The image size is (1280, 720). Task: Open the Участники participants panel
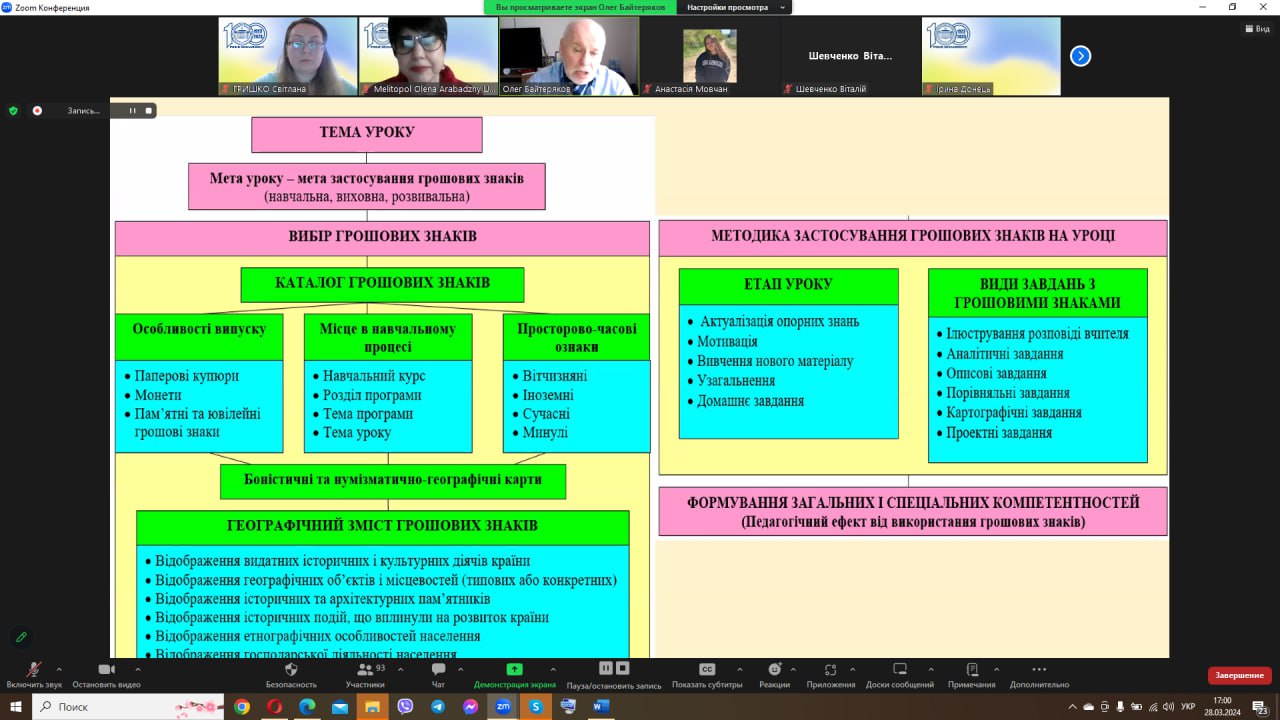(365, 670)
